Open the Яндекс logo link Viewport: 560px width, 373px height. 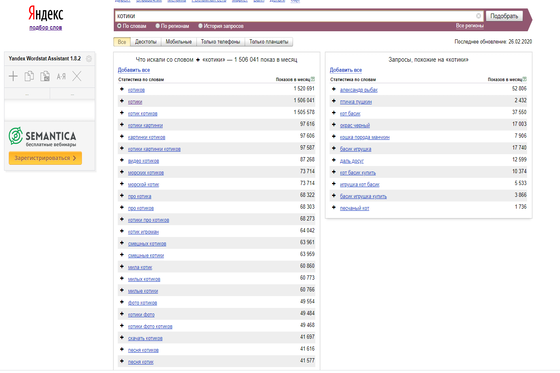click(x=46, y=14)
